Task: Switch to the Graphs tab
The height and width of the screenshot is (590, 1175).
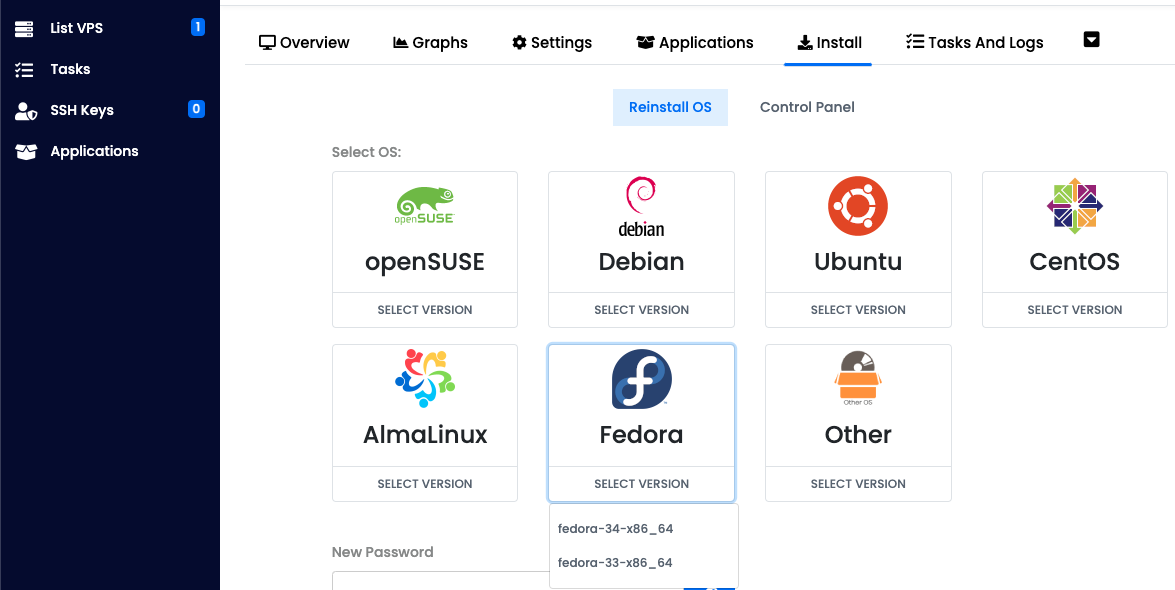Action: pyautogui.click(x=430, y=43)
